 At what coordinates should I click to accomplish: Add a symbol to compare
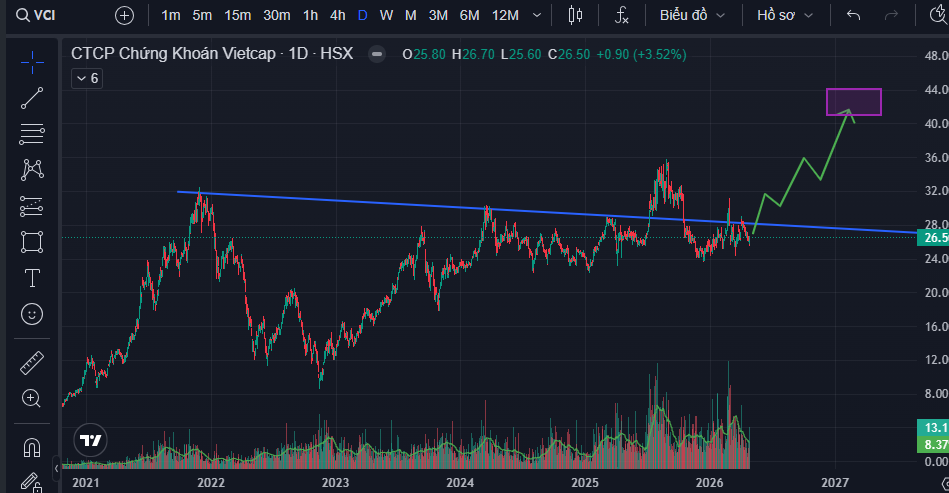pos(124,15)
